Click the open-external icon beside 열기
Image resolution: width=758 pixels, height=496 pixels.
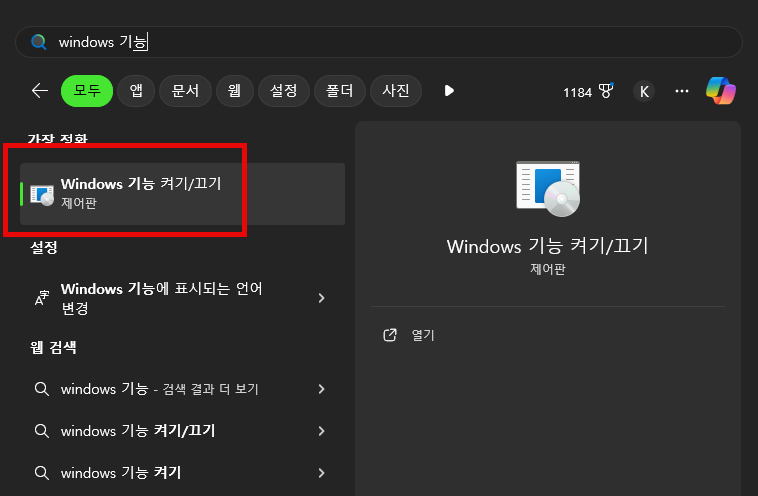click(x=390, y=335)
